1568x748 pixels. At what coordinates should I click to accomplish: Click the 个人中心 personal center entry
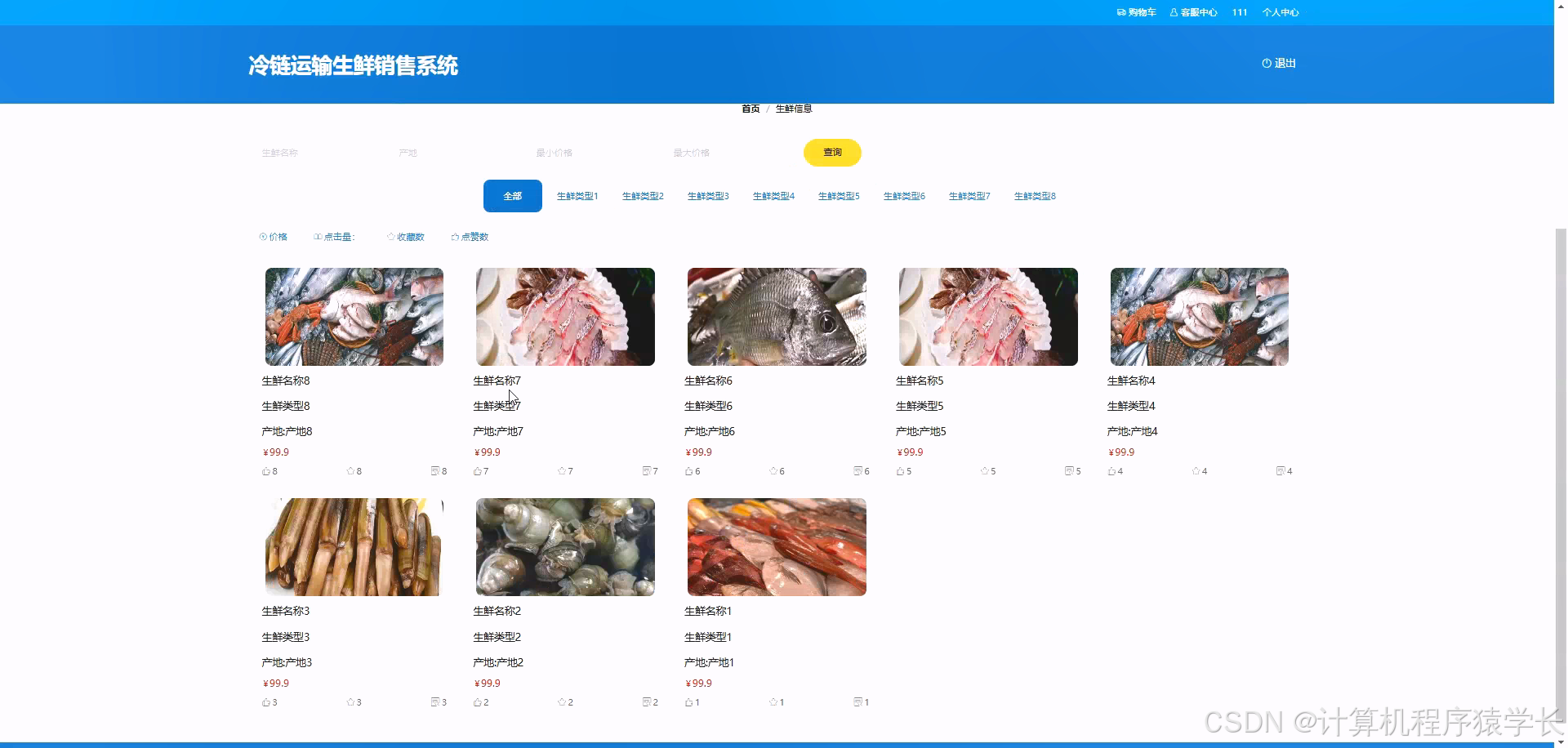(x=1280, y=12)
